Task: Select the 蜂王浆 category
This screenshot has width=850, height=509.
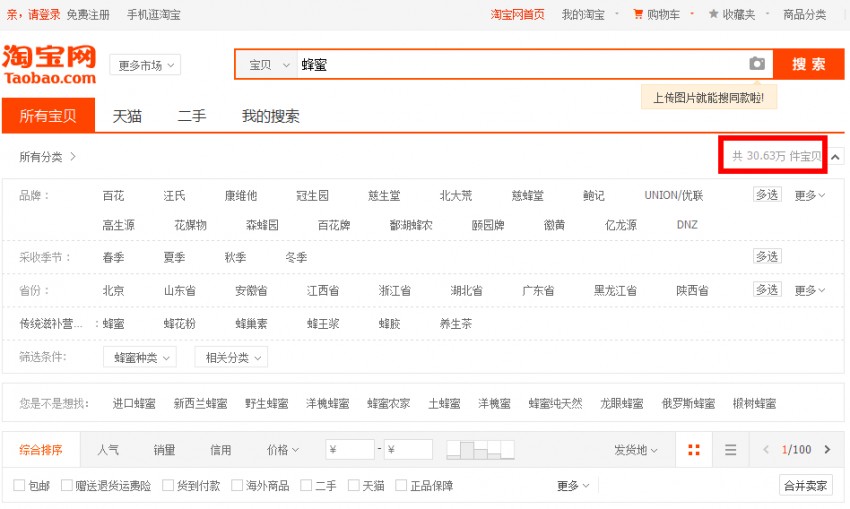Action: (323, 324)
